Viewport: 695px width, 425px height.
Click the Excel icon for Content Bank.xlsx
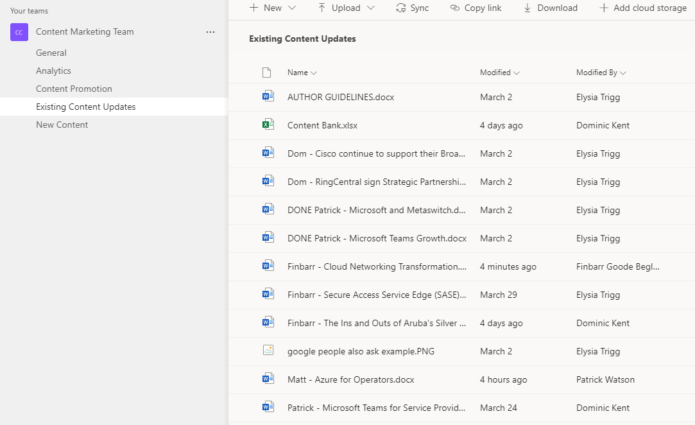267,125
